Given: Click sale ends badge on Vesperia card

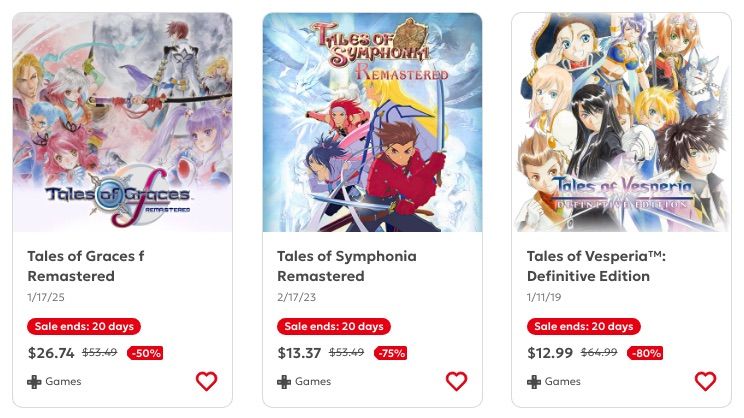Looking at the screenshot, I should 584,326.
